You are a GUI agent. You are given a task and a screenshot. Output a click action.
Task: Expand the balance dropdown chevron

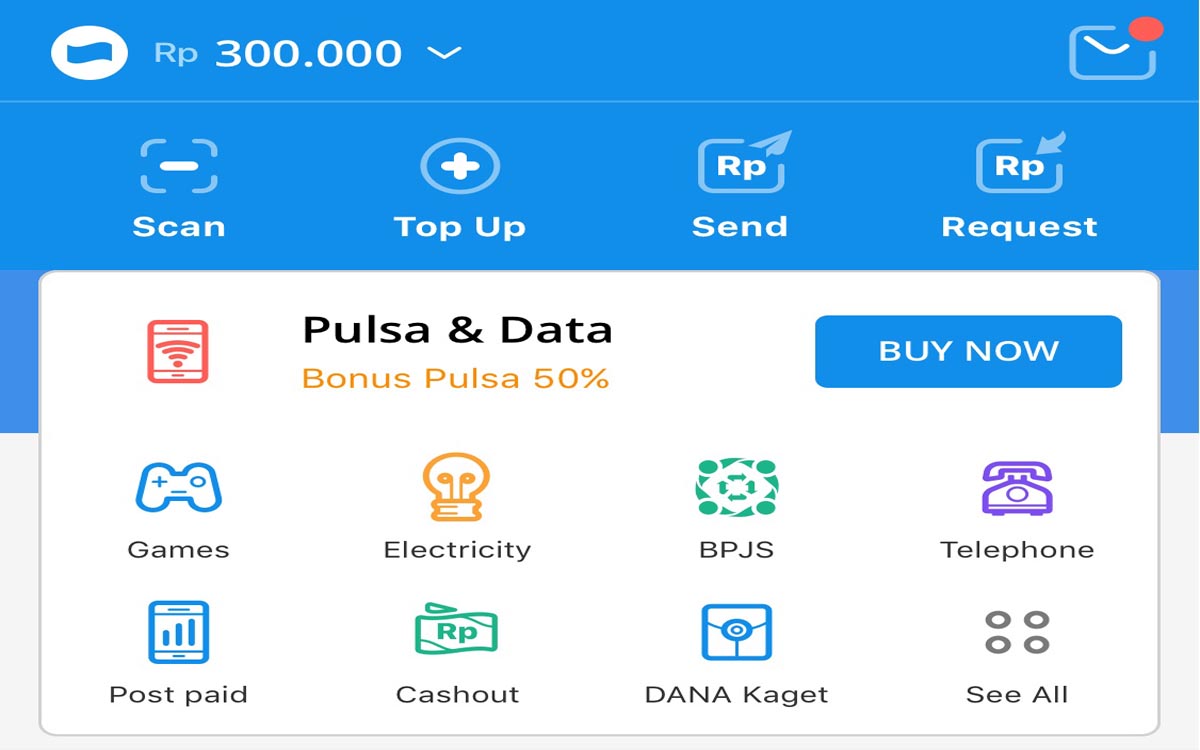pyautogui.click(x=444, y=53)
